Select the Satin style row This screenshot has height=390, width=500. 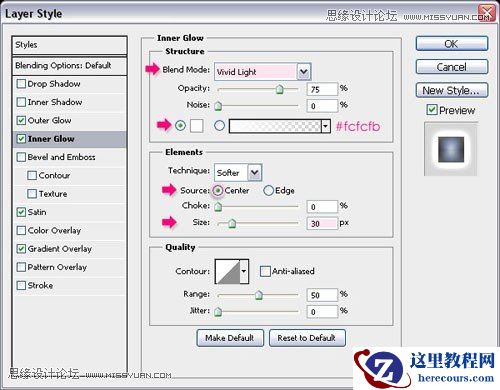click(69, 212)
